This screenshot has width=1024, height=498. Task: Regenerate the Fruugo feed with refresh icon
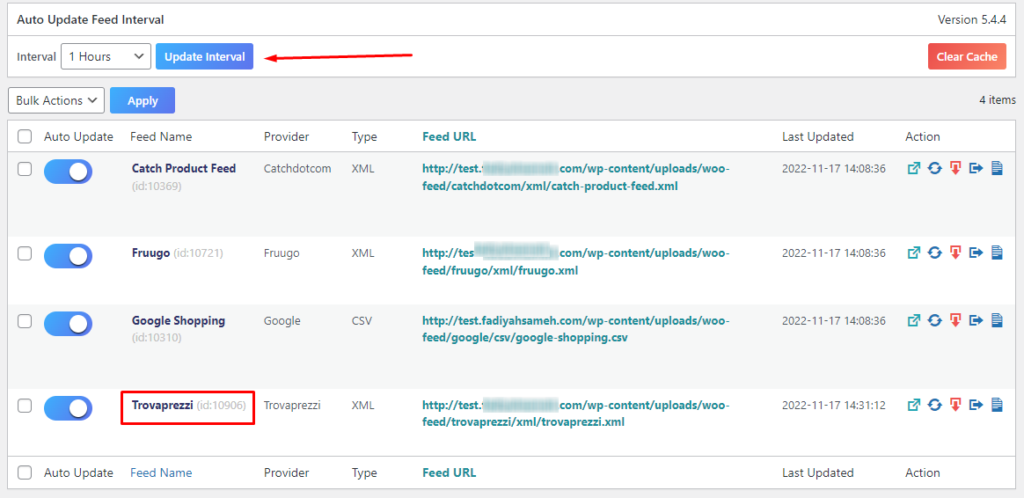(935, 253)
